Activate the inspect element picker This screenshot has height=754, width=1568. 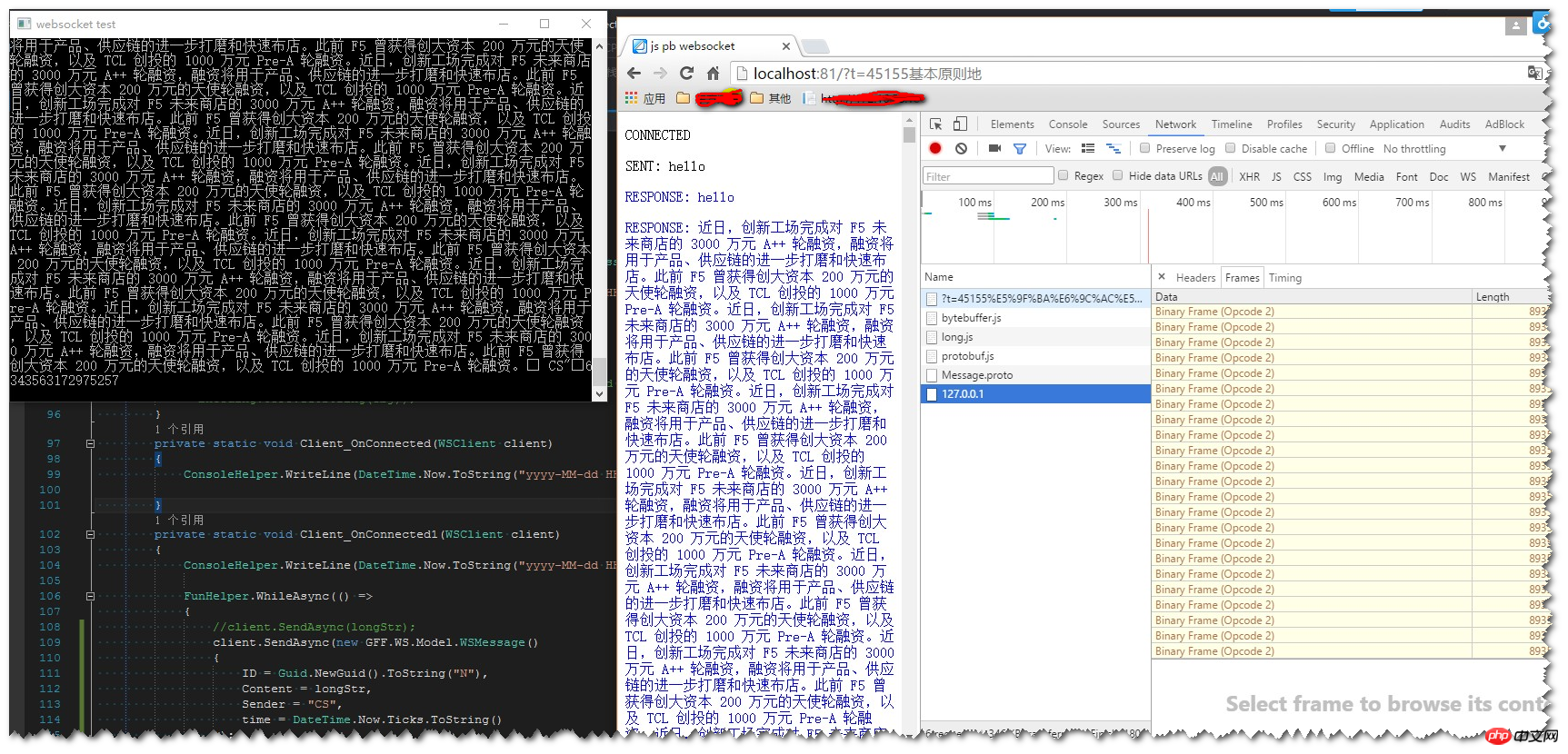[x=935, y=124]
